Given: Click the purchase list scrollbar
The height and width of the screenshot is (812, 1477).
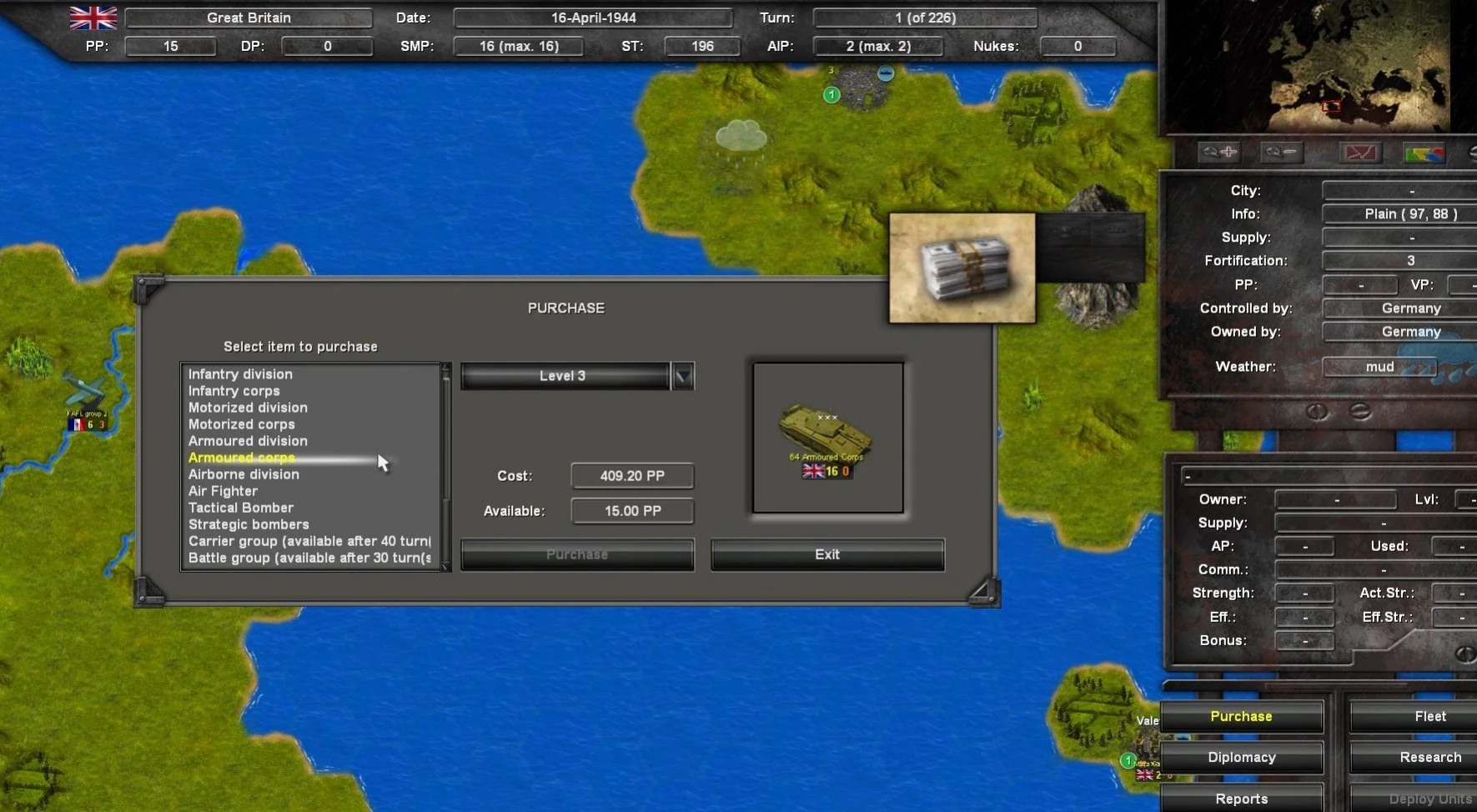Looking at the screenshot, I should [x=446, y=467].
